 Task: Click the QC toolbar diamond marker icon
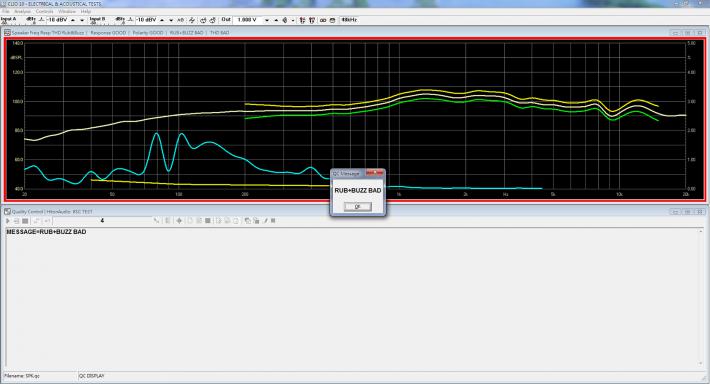[179, 221]
